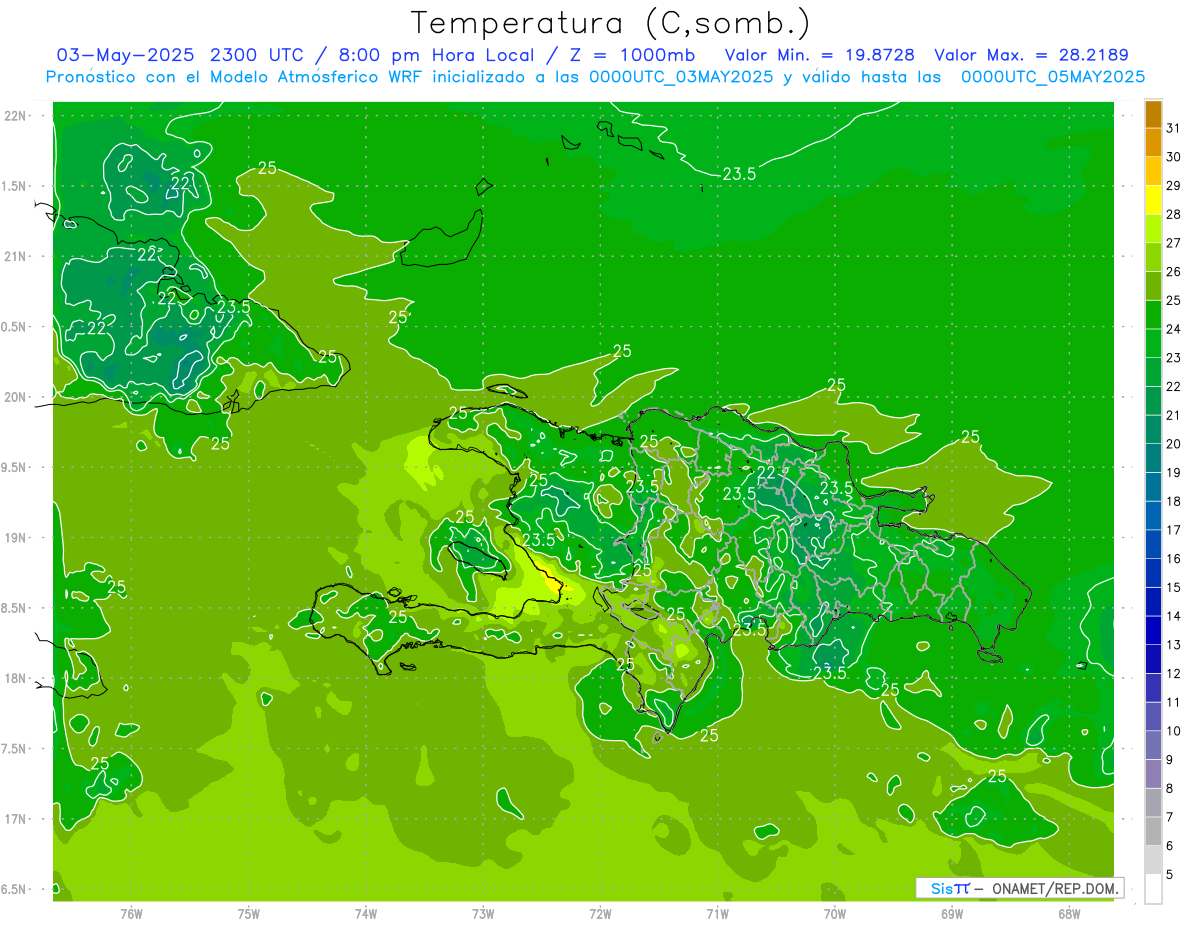
Task: Click the '74W' longitude axis label
Action: (x=365, y=913)
